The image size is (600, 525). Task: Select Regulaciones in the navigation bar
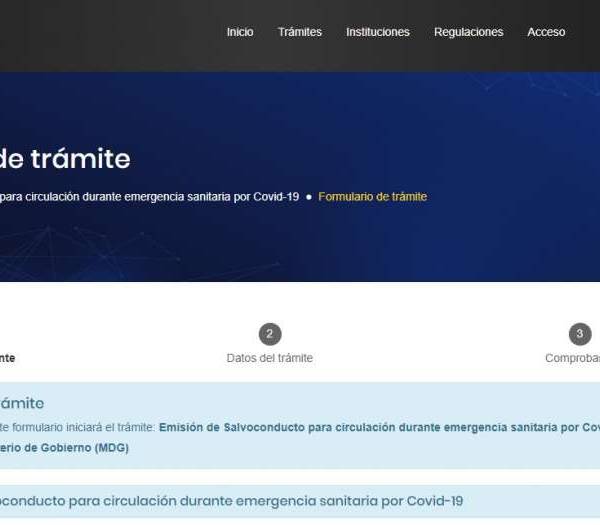(x=468, y=32)
